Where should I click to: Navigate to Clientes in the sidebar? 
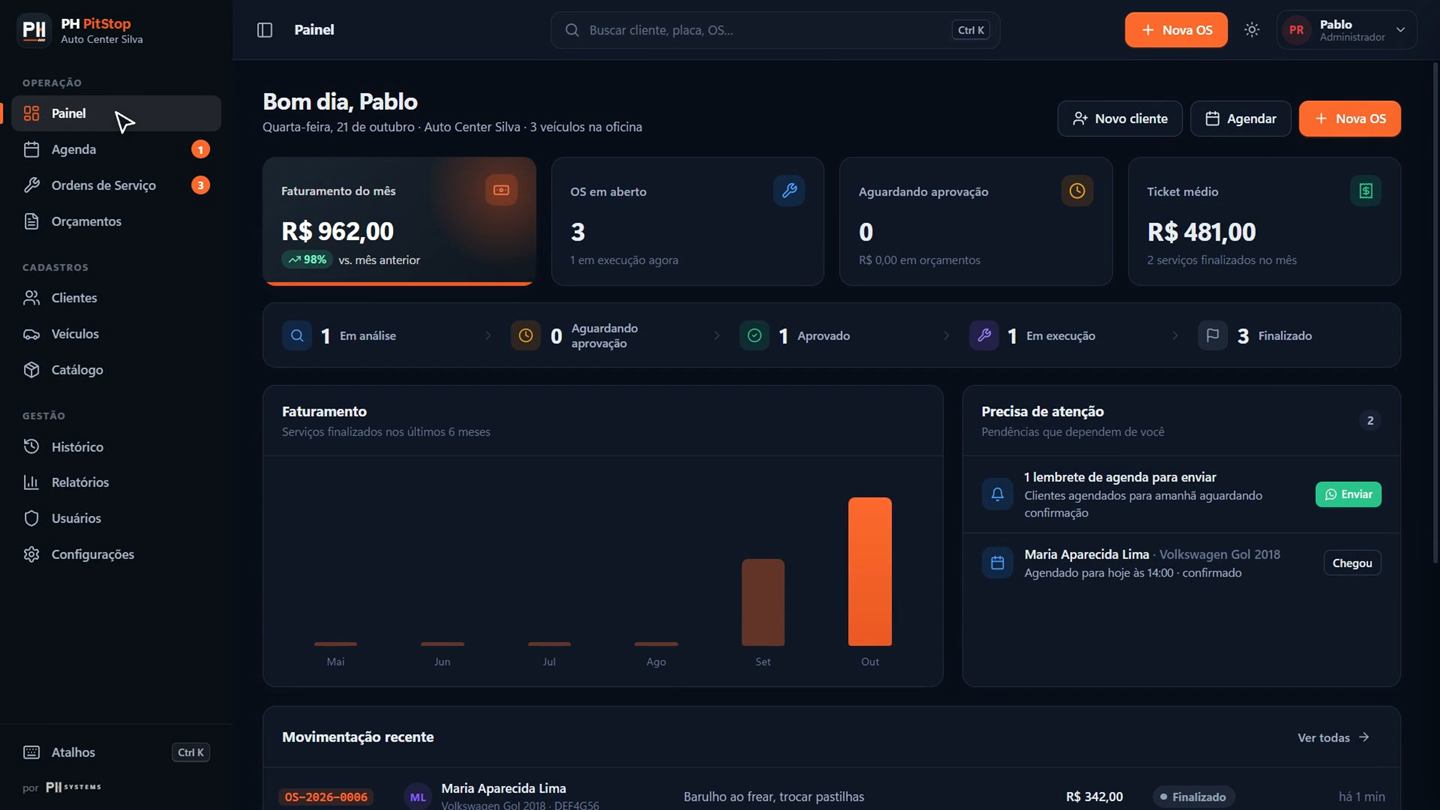point(116,298)
